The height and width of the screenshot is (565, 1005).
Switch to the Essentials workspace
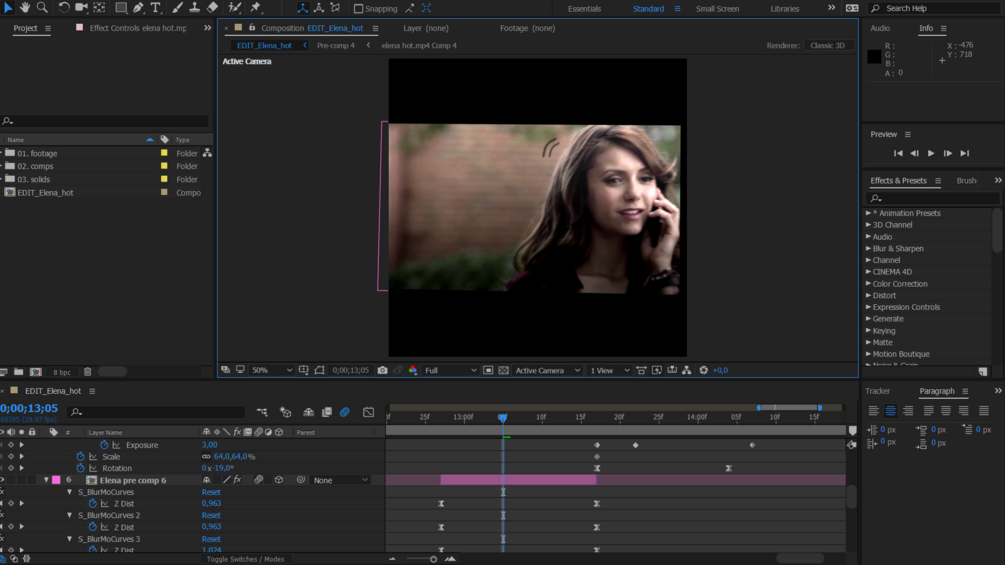(584, 9)
